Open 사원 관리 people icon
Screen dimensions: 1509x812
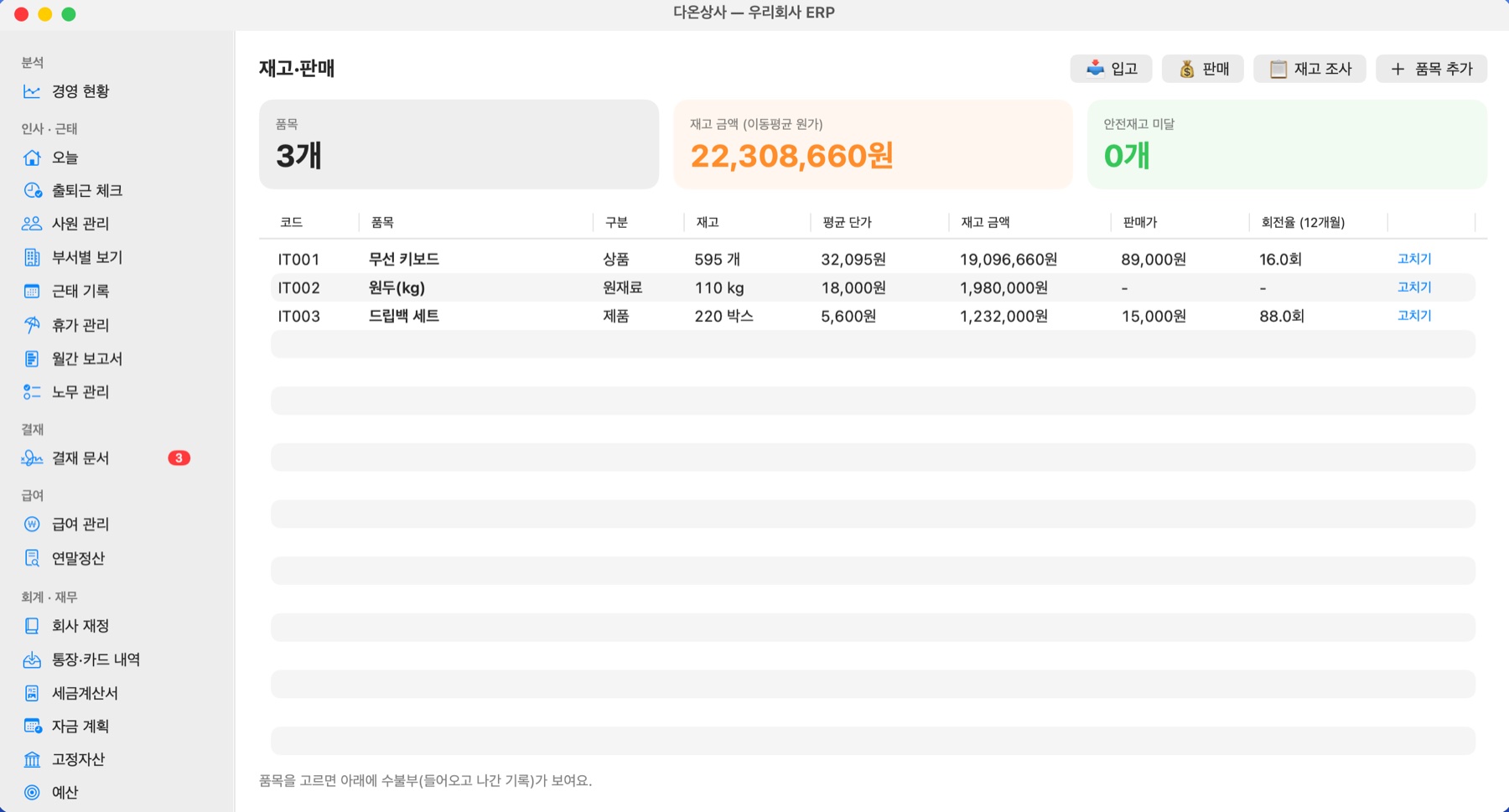pyautogui.click(x=32, y=224)
